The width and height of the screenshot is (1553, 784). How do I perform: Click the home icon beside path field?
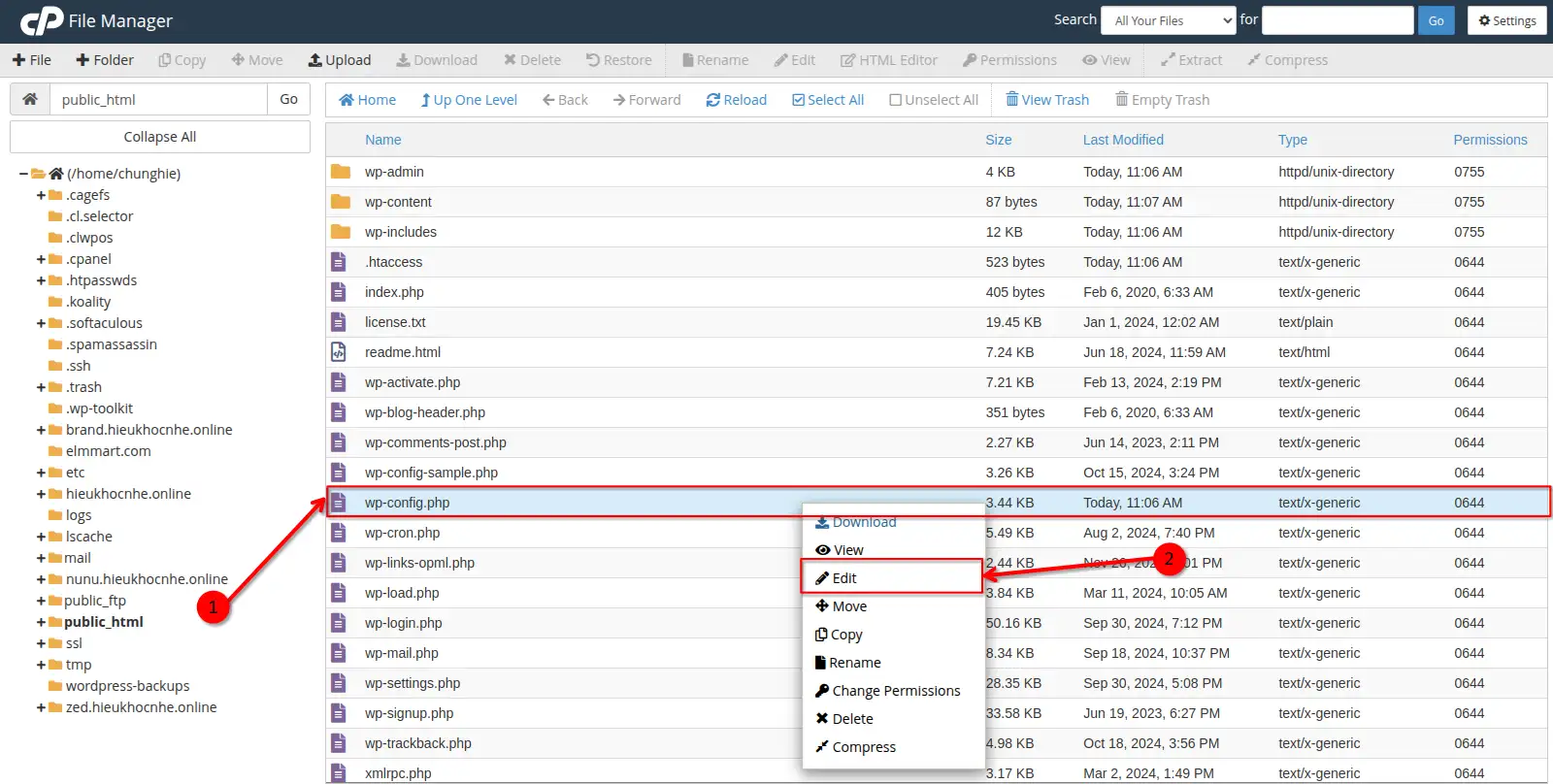(x=30, y=99)
